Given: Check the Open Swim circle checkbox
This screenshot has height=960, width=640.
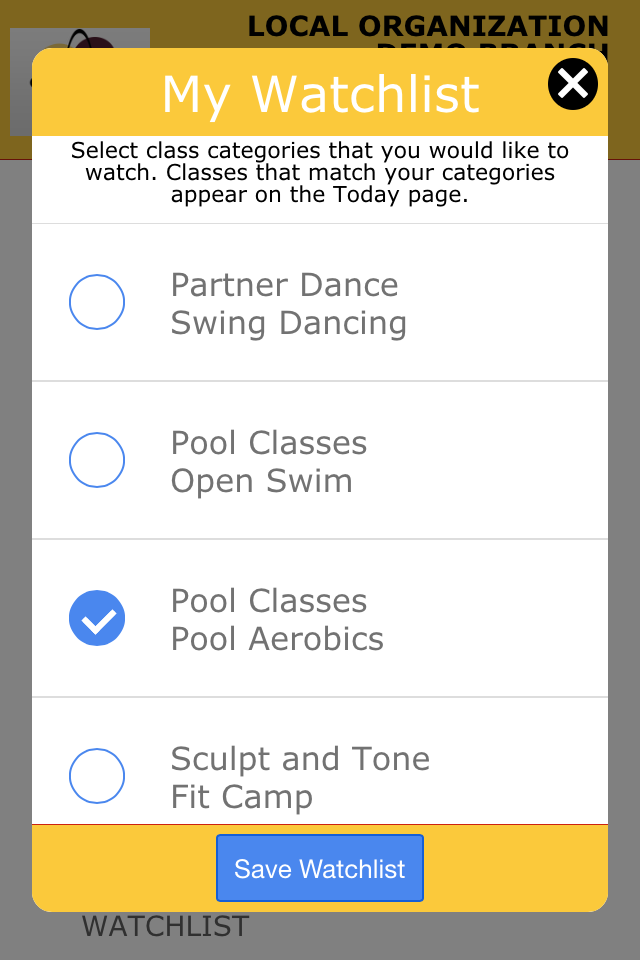Looking at the screenshot, I should [97, 460].
